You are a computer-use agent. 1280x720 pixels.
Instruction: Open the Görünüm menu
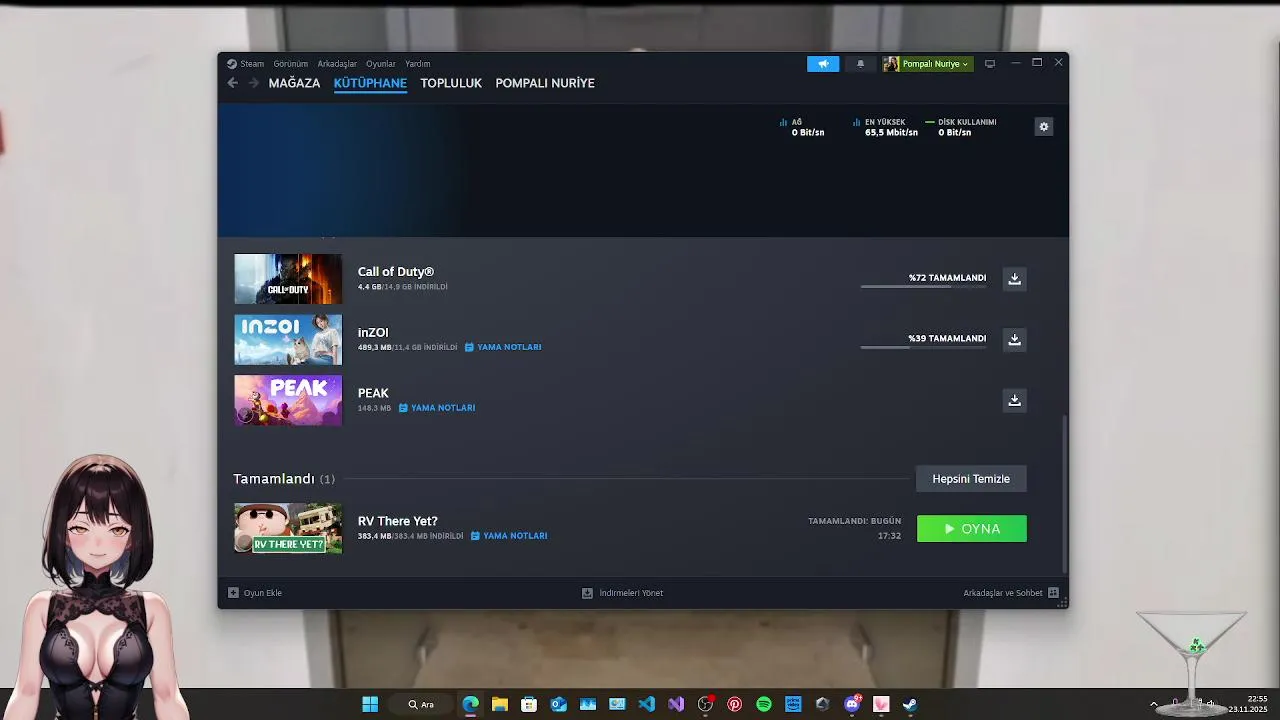point(291,64)
